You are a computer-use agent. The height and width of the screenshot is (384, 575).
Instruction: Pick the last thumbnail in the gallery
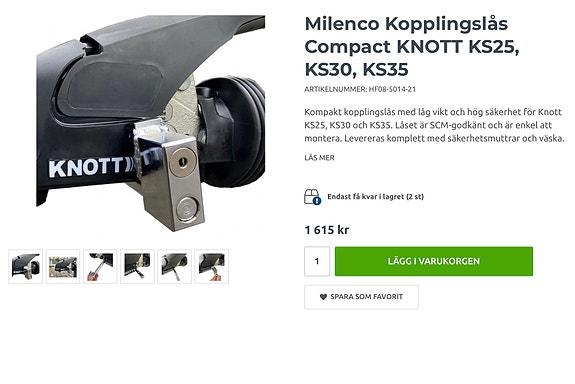[x=212, y=266]
